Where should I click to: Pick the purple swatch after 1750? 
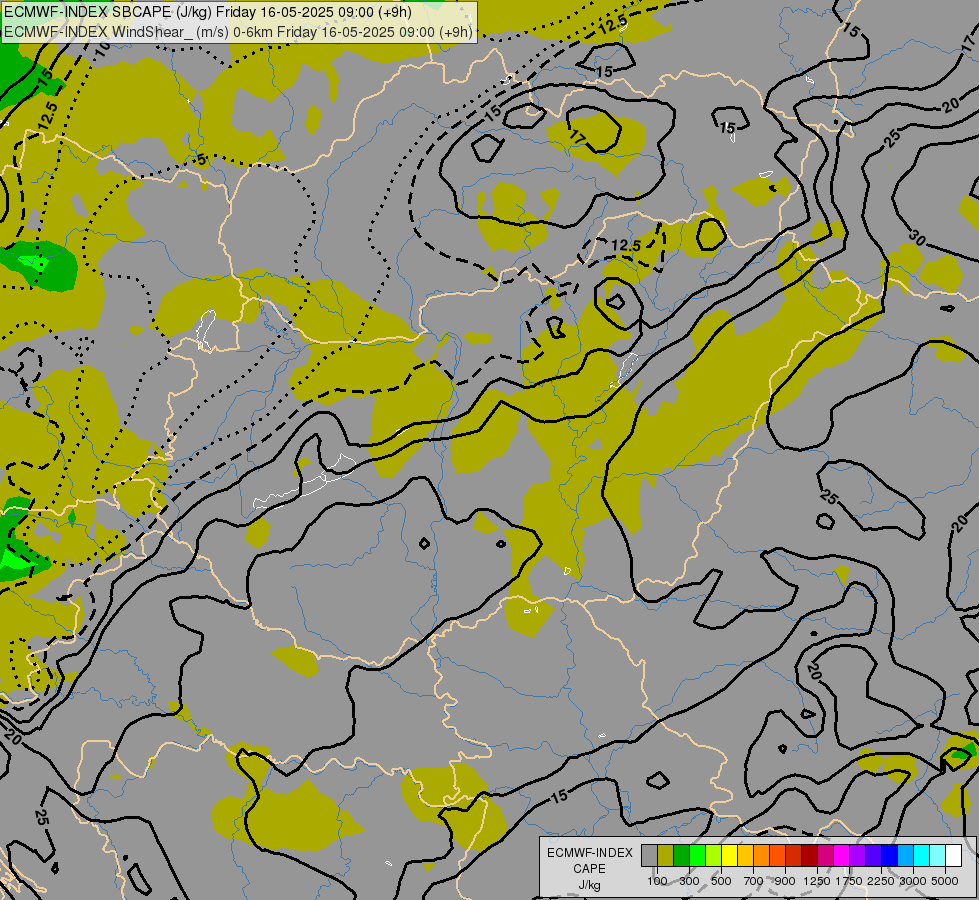tap(858, 856)
